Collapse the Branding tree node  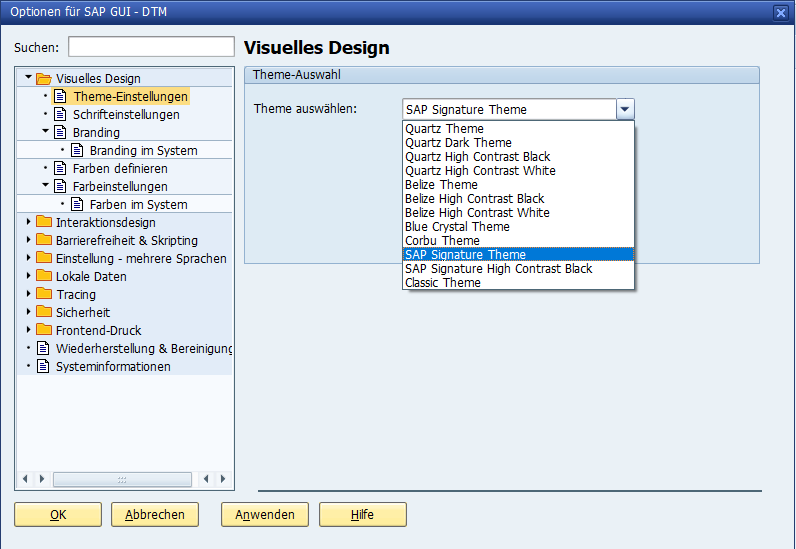pyautogui.click(x=45, y=132)
